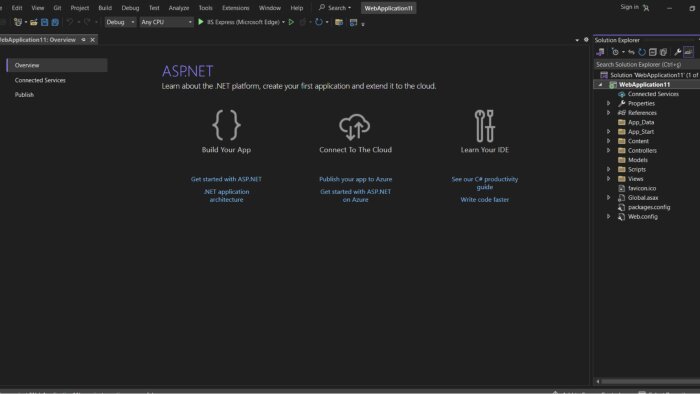Screen dimensions: 700x394
Task: Click Collapse All icon in Solution Explorer
Action: coord(653,52)
